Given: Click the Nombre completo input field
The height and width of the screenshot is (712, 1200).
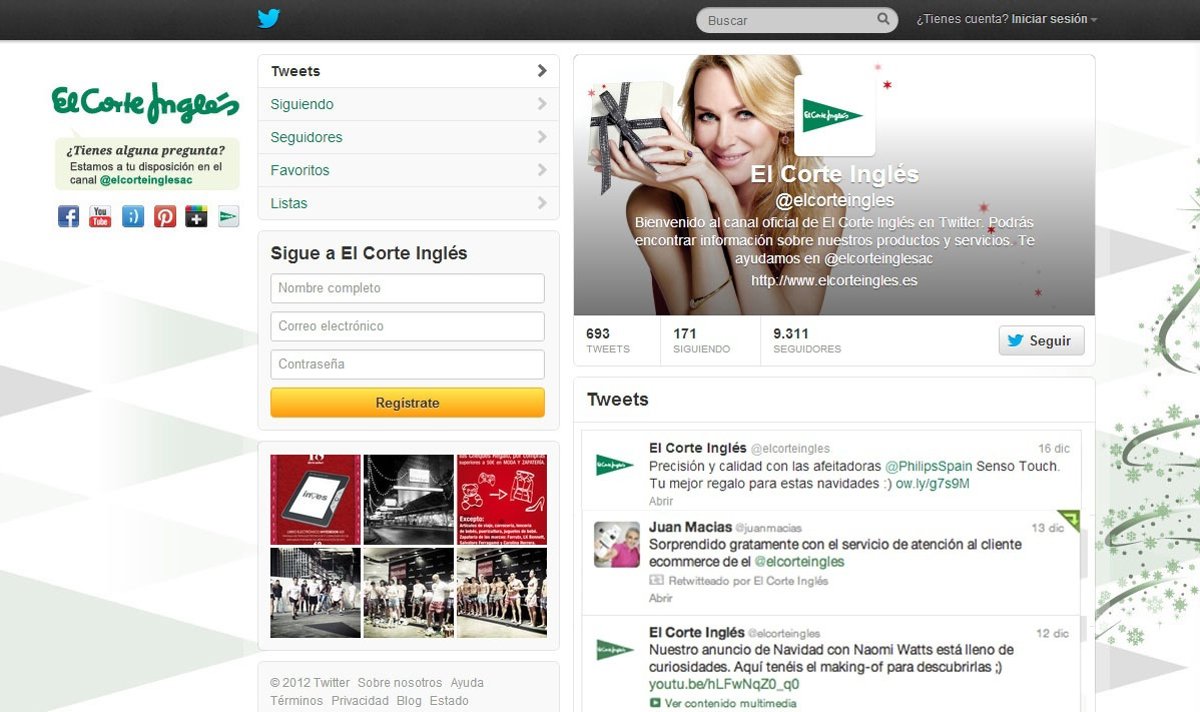Looking at the screenshot, I should [x=407, y=288].
